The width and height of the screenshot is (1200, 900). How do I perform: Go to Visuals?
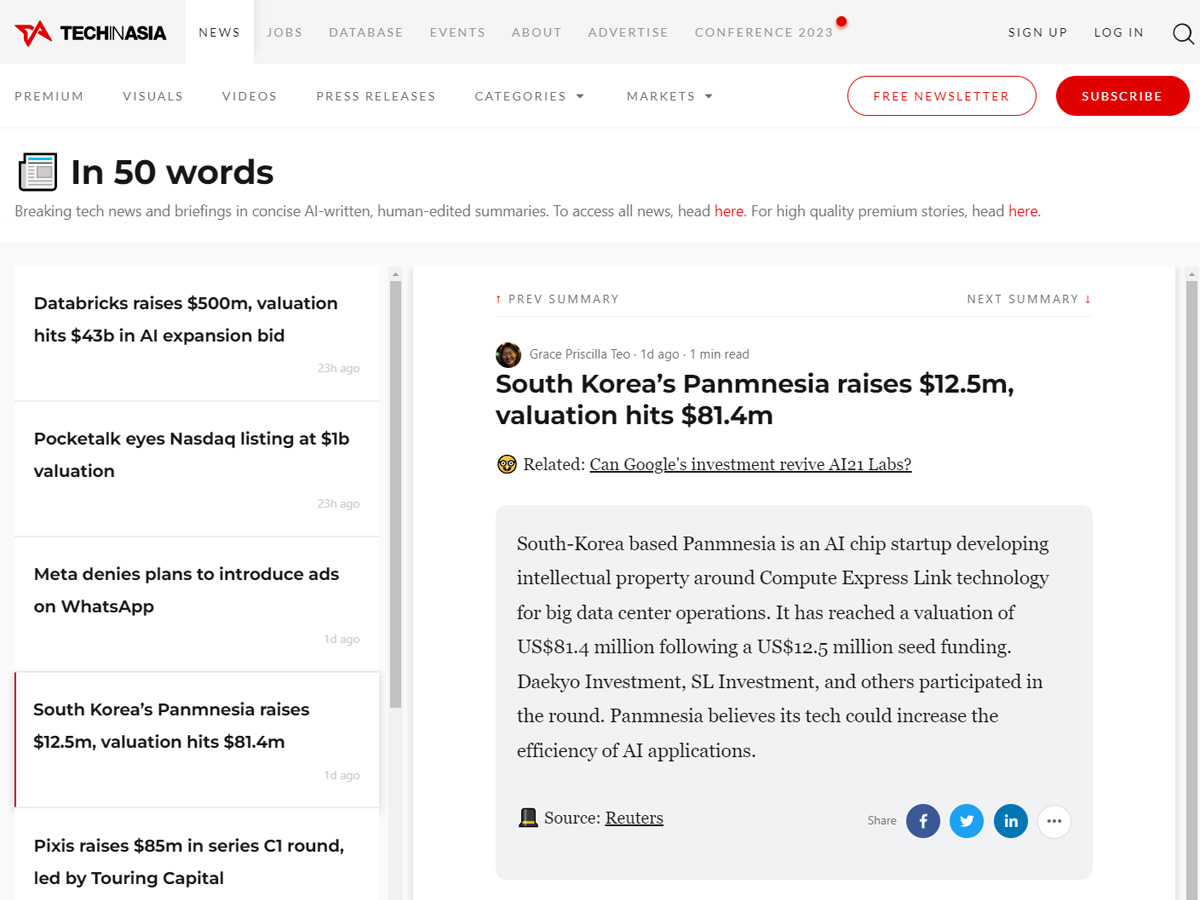point(153,96)
